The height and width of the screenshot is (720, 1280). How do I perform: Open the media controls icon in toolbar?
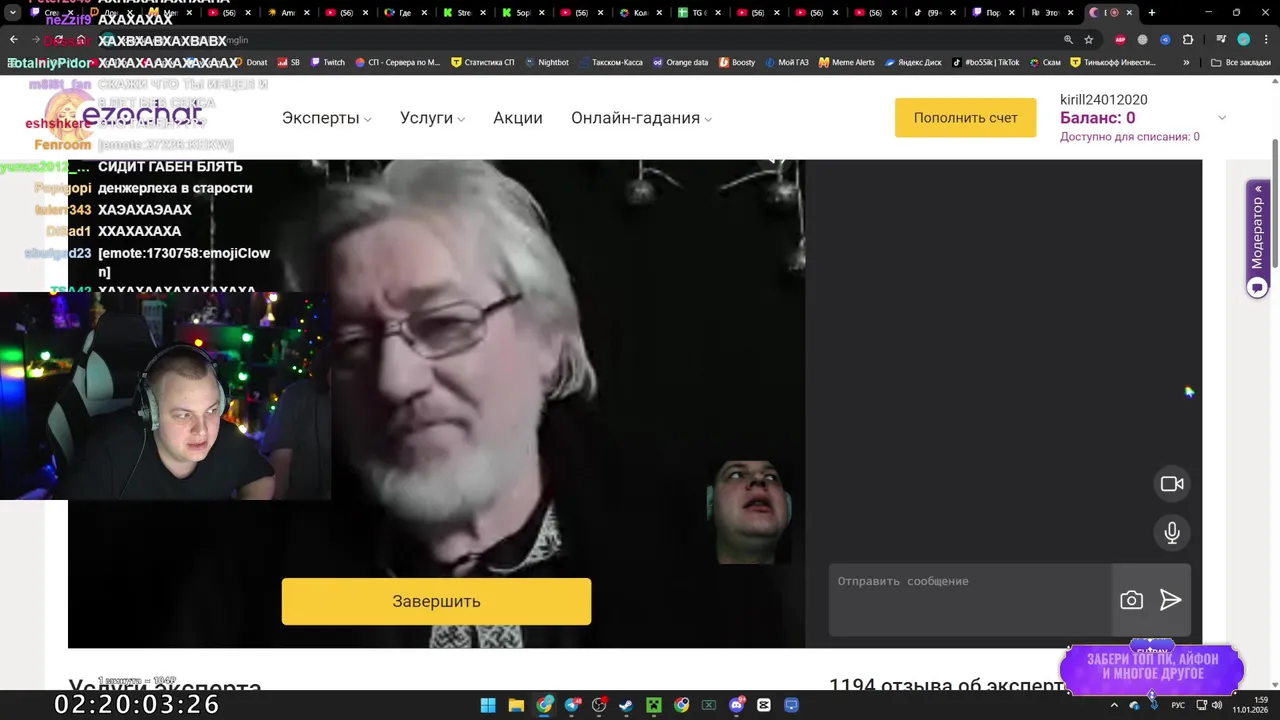tap(1222, 40)
